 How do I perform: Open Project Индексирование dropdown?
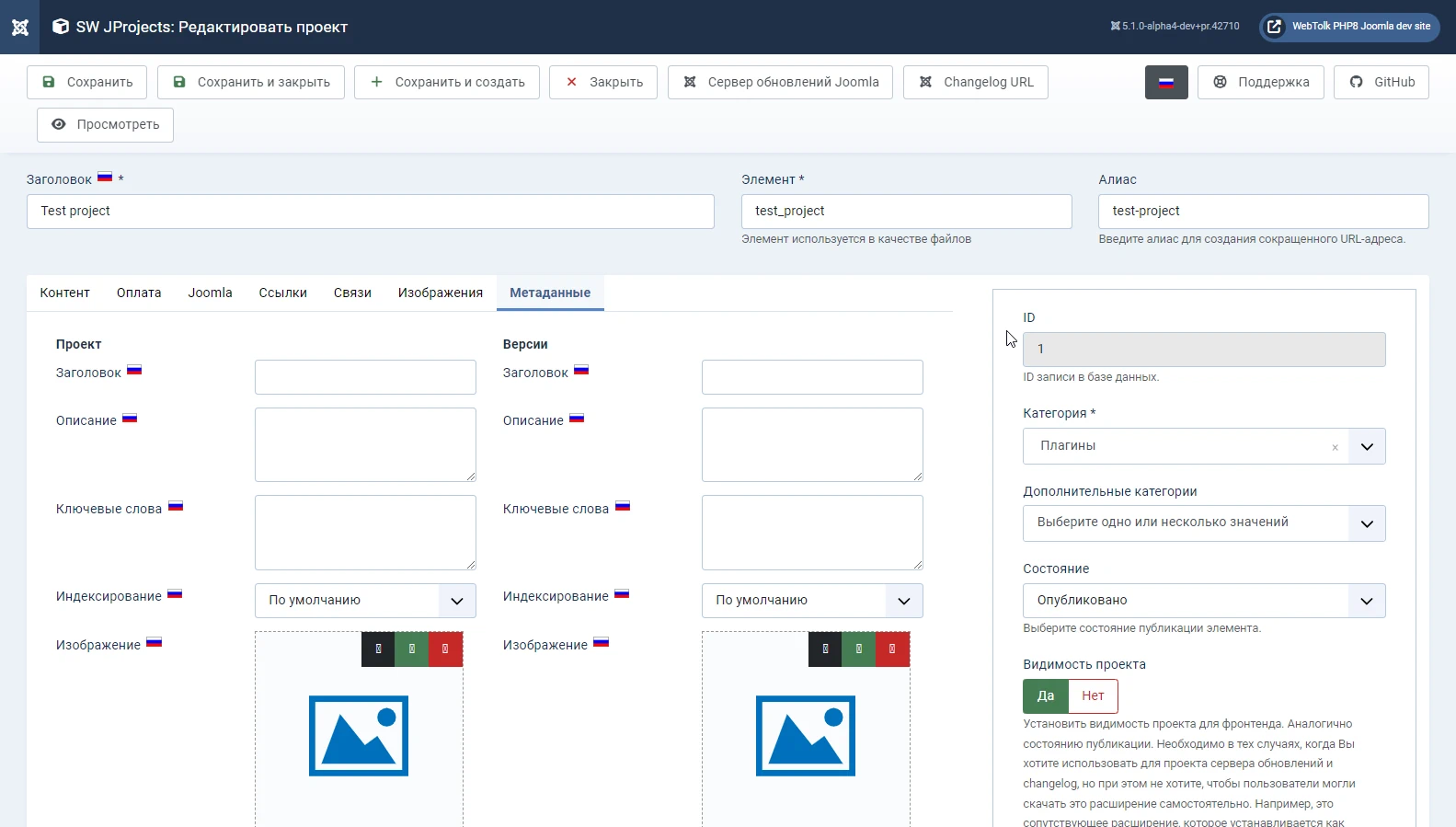pos(365,601)
